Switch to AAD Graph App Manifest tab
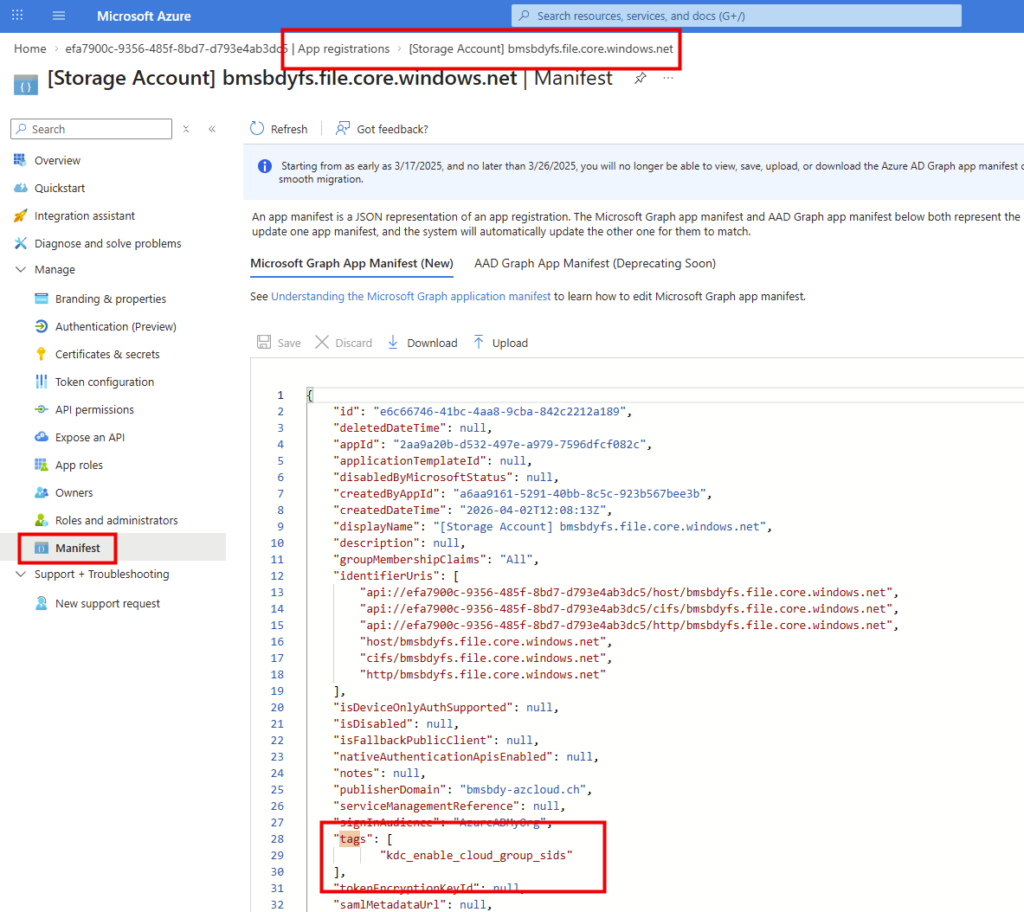 [595, 264]
